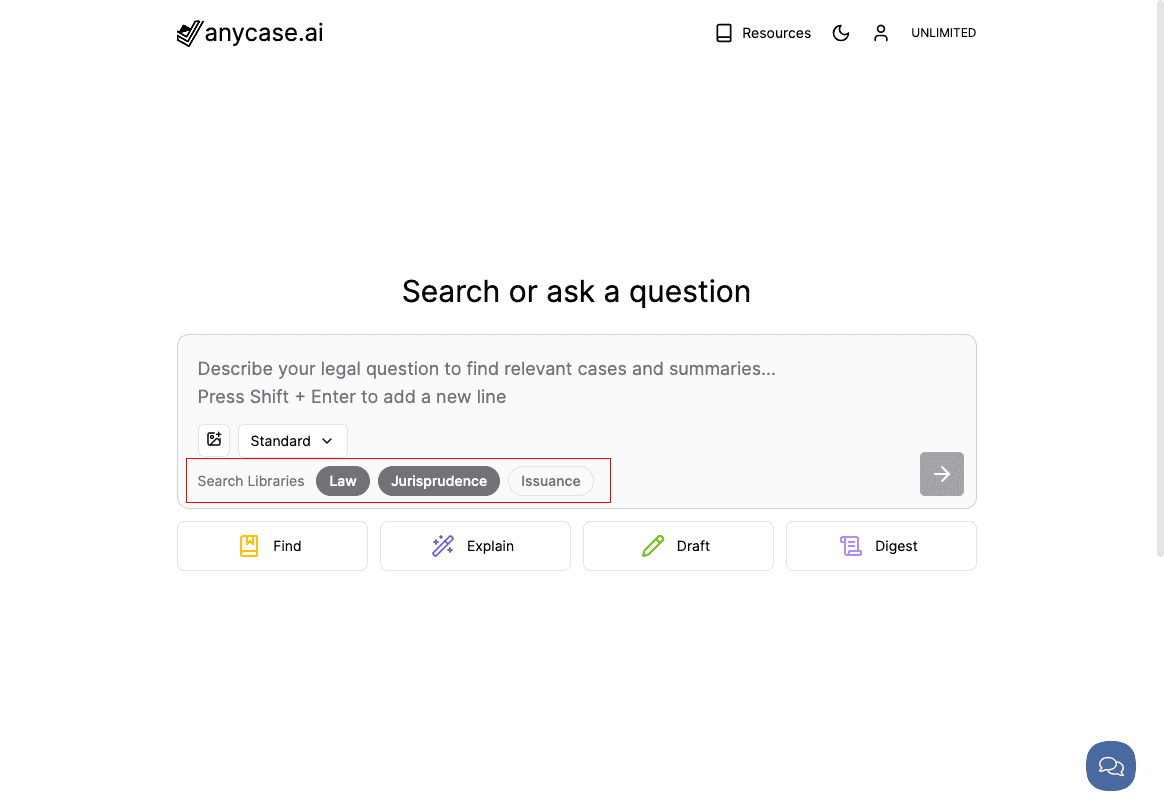The image size is (1164, 812).
Task: Toggle the Law library filter
Action: pos(342,481)
